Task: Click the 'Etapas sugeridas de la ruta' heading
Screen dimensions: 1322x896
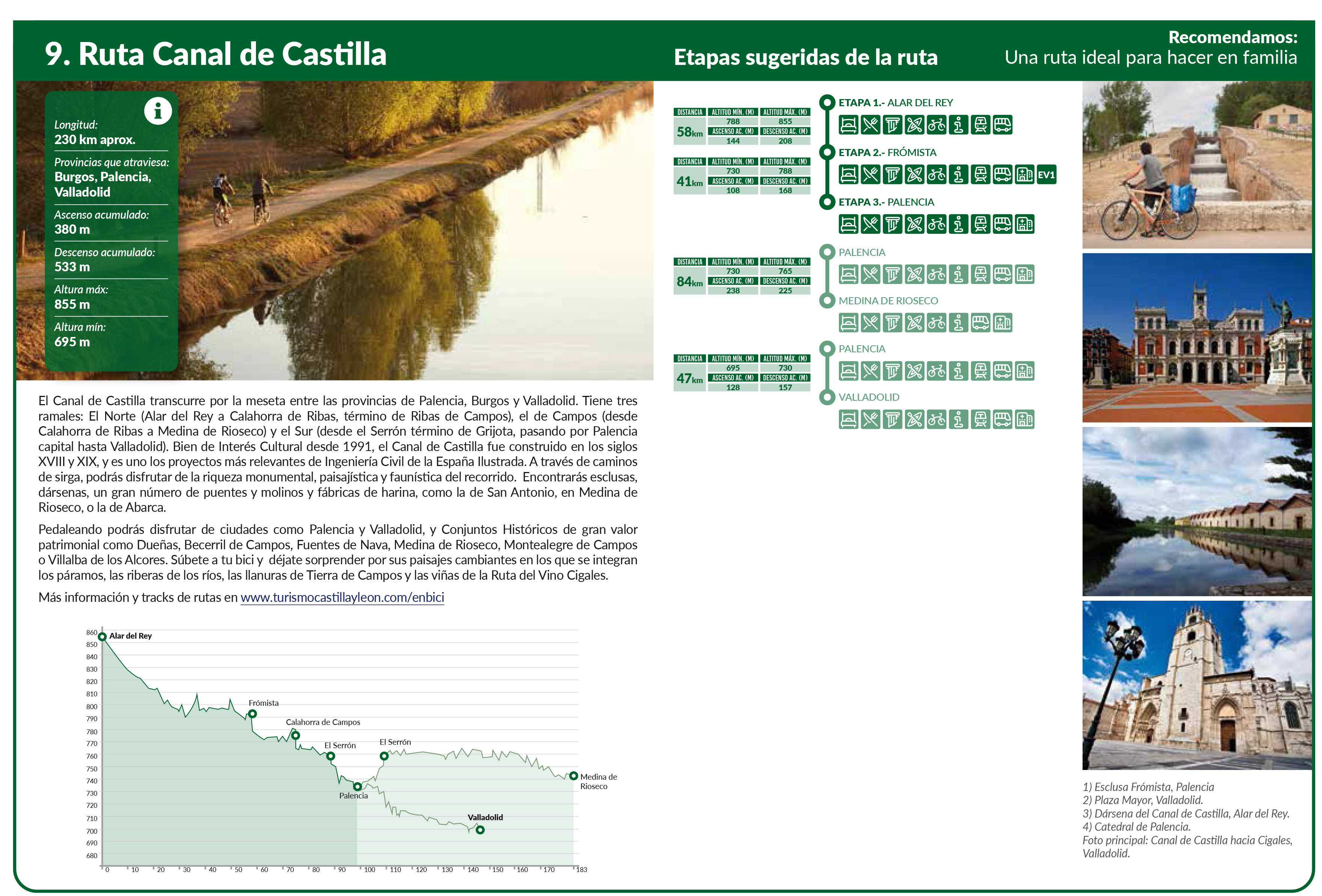Action: [806, 57]
